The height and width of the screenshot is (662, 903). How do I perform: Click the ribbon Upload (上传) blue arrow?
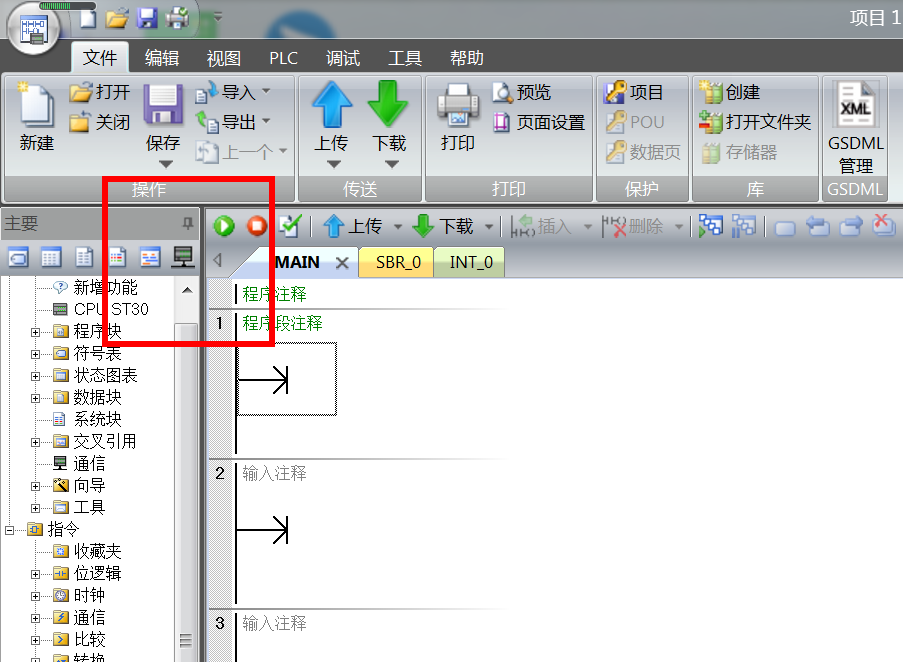tap(332, 104)
